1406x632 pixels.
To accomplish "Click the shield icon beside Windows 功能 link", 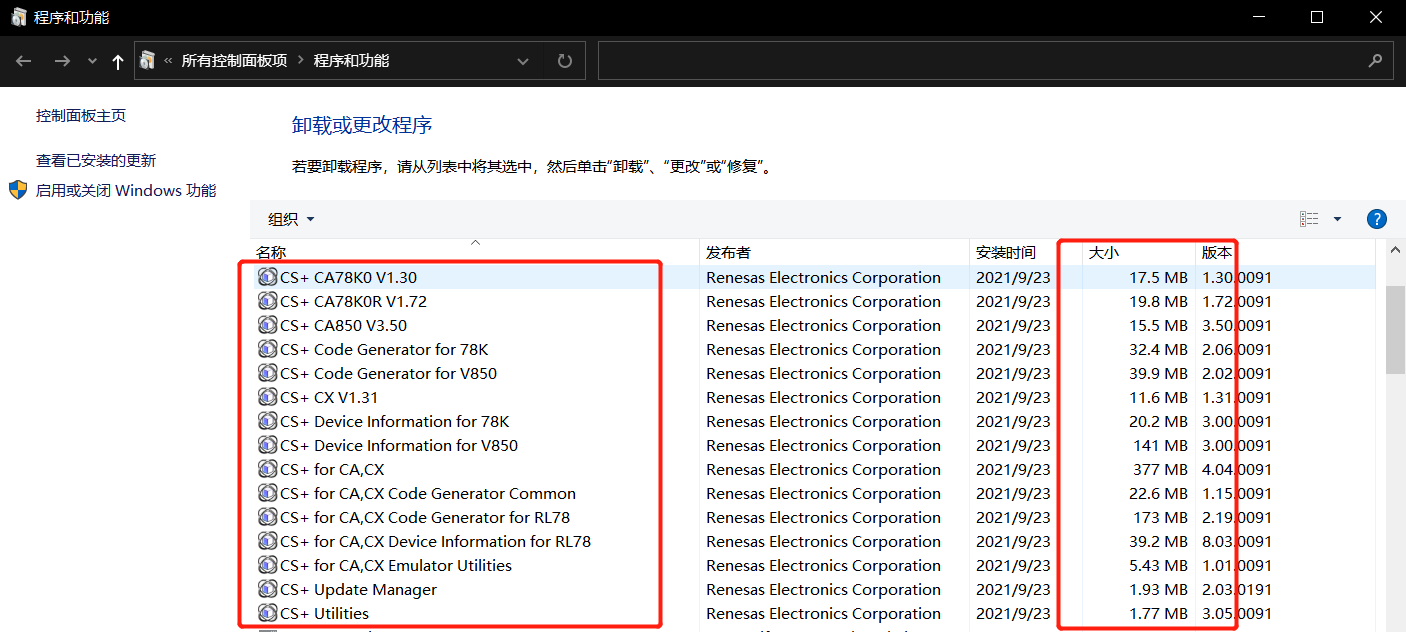I will [16, 190].
